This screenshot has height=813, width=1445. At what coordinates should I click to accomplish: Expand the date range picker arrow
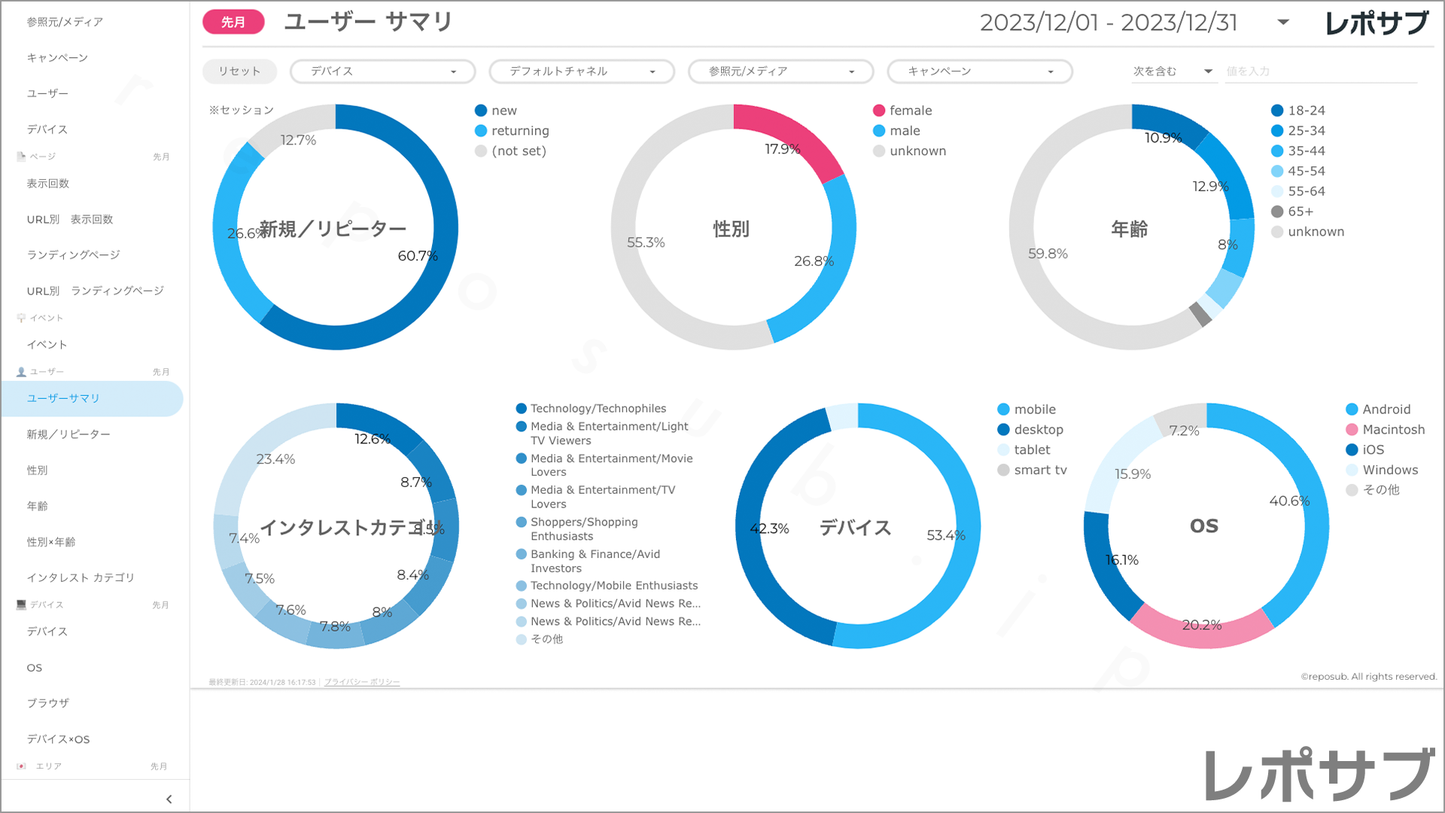pyautogui.click(x=1283, y=22)
